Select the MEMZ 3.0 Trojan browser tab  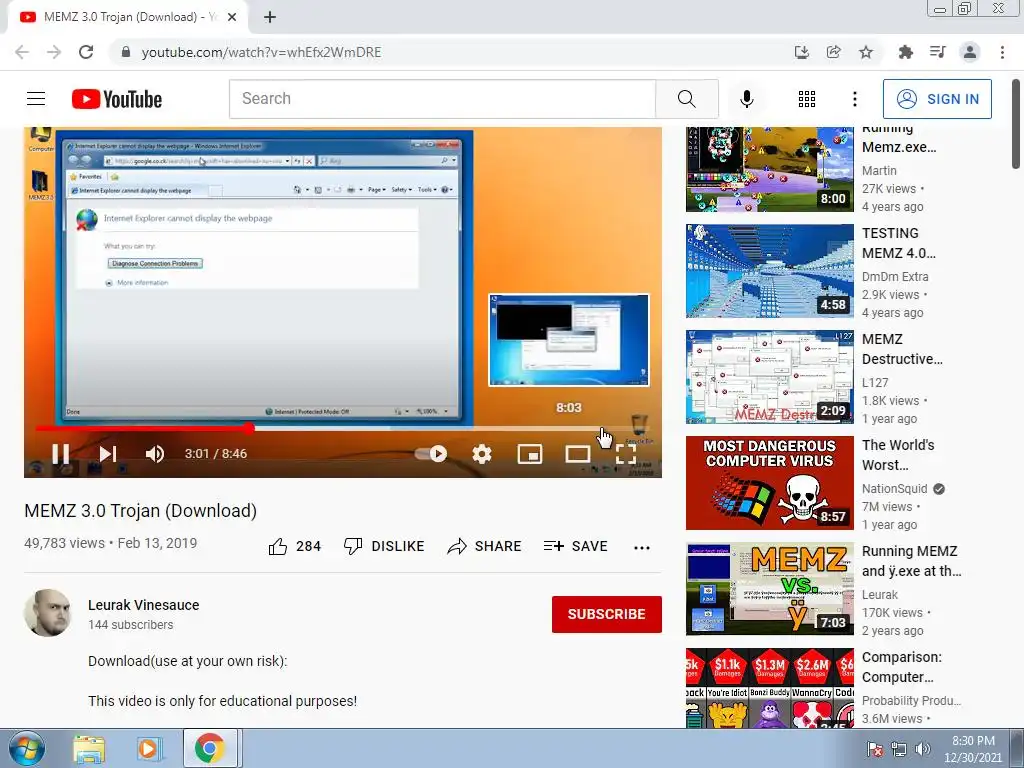point(127,17)
